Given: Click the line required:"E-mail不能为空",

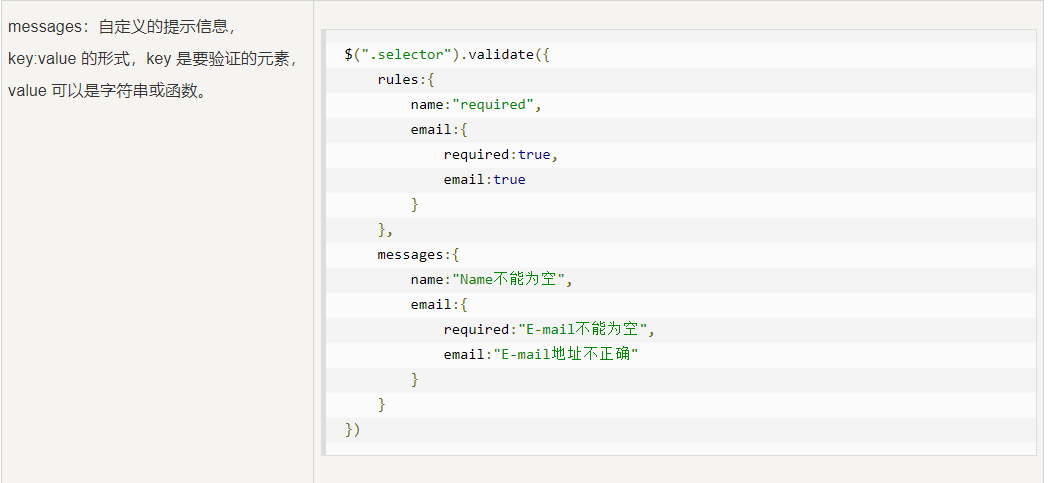Looking at the screenshot, I should coord(549,329).
